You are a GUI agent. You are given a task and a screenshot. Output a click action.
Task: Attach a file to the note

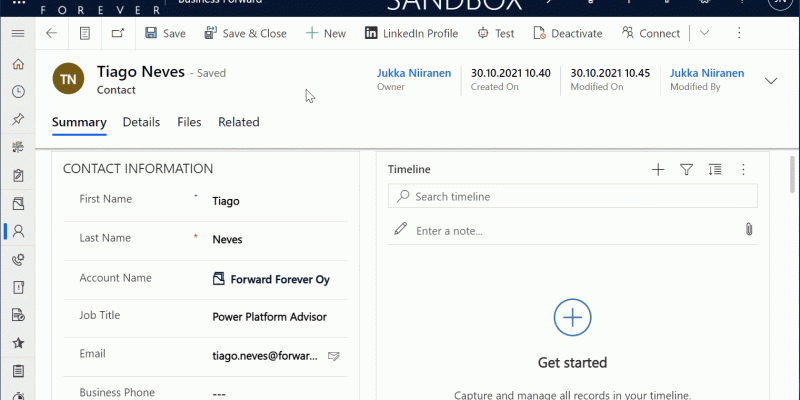click(748, 229)
